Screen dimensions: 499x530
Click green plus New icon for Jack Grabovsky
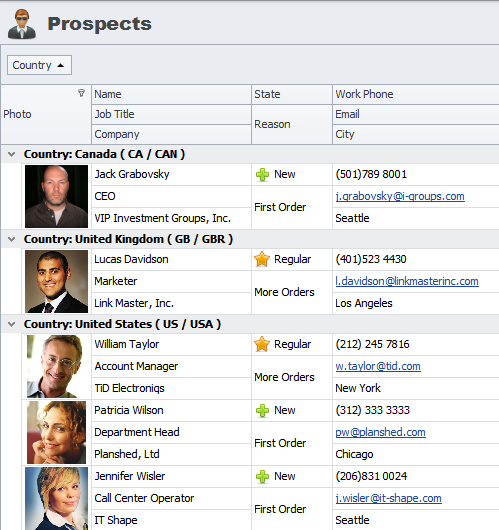(x=262, y=175)
